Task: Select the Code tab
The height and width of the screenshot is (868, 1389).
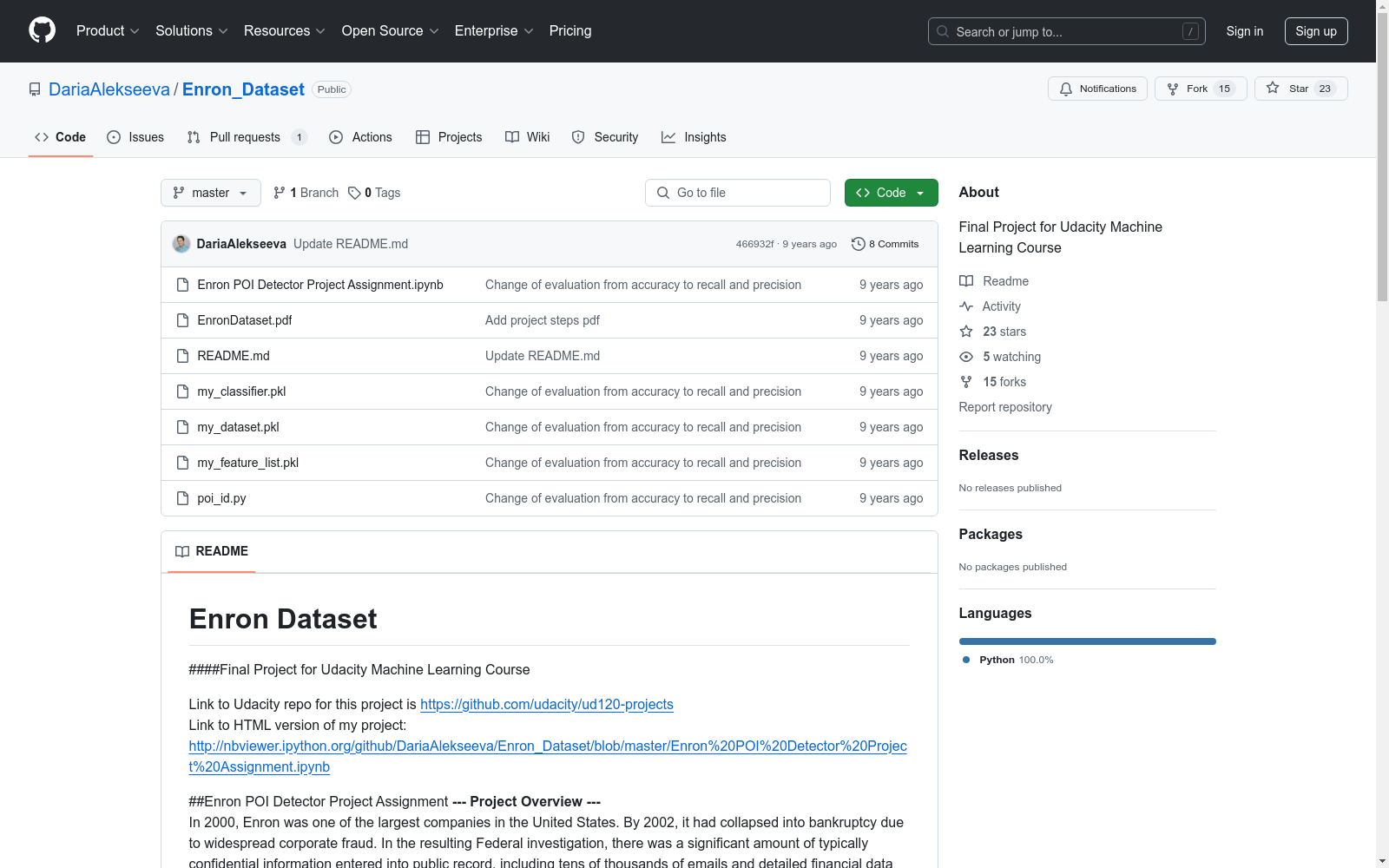Action: [x=61, y=137]
